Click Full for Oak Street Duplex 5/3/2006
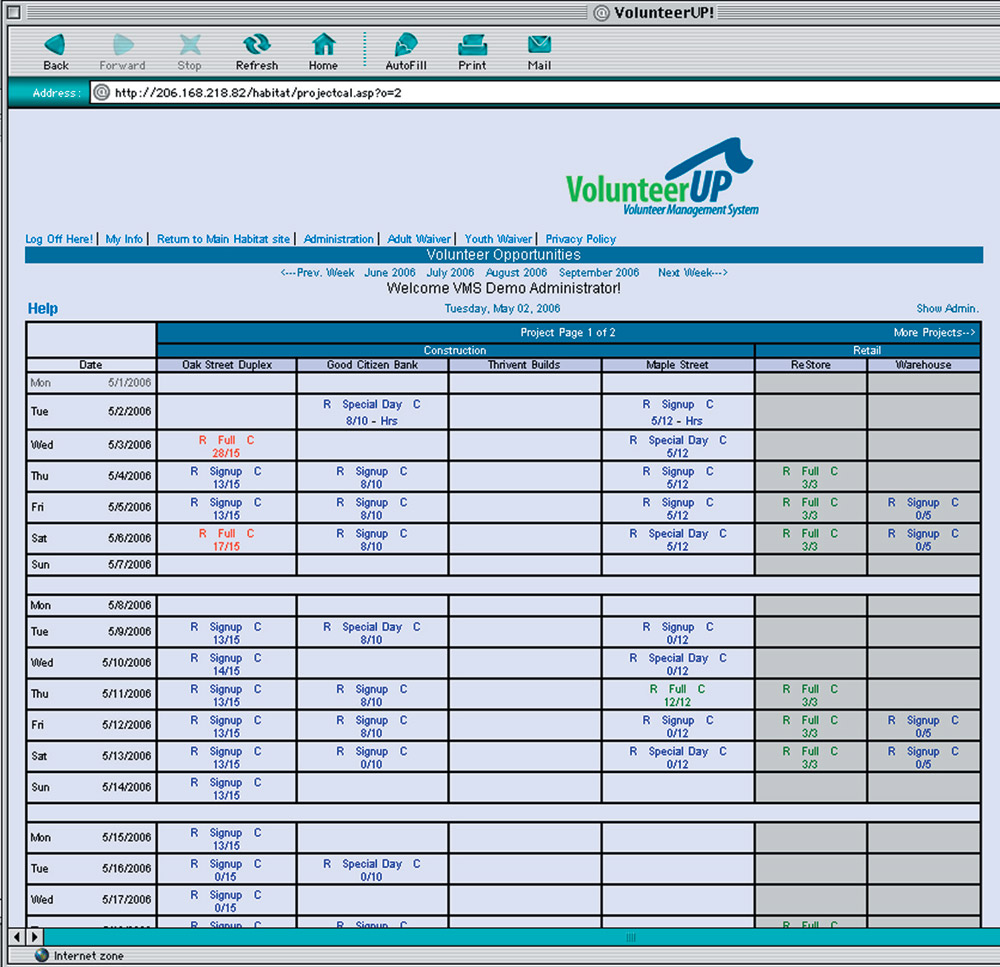 226,440
